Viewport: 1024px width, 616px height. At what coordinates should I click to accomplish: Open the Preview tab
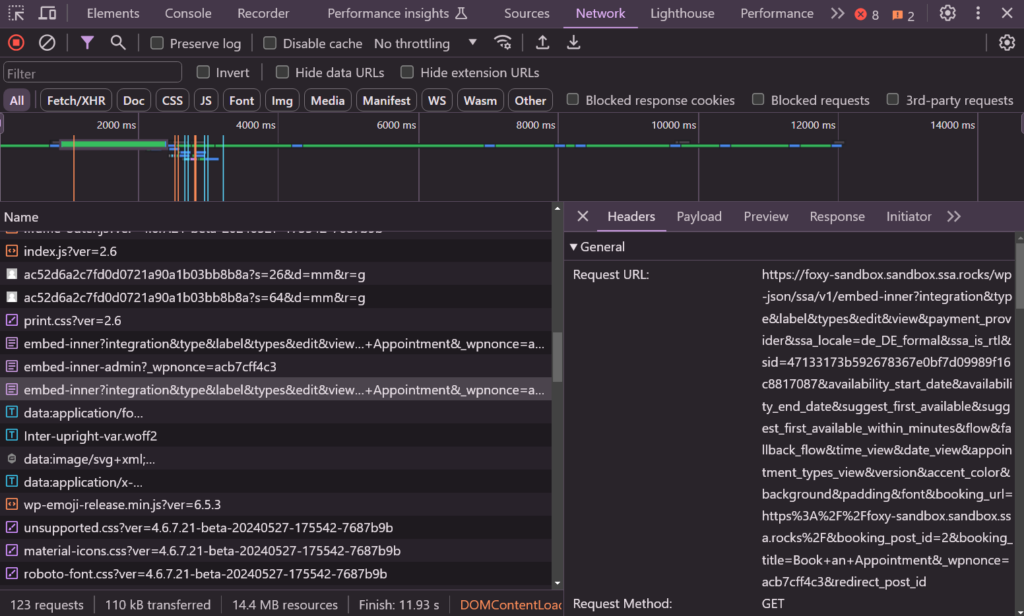(765, 216)
